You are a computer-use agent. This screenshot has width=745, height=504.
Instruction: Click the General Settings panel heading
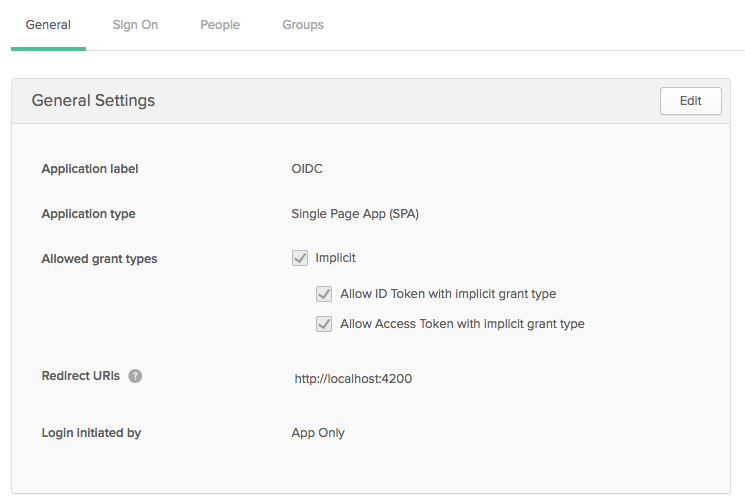tap(93, 101)
